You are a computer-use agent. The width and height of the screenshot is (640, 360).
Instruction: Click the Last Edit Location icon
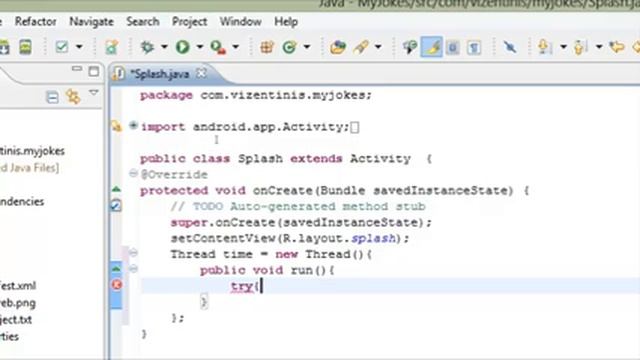pos(616,47)
